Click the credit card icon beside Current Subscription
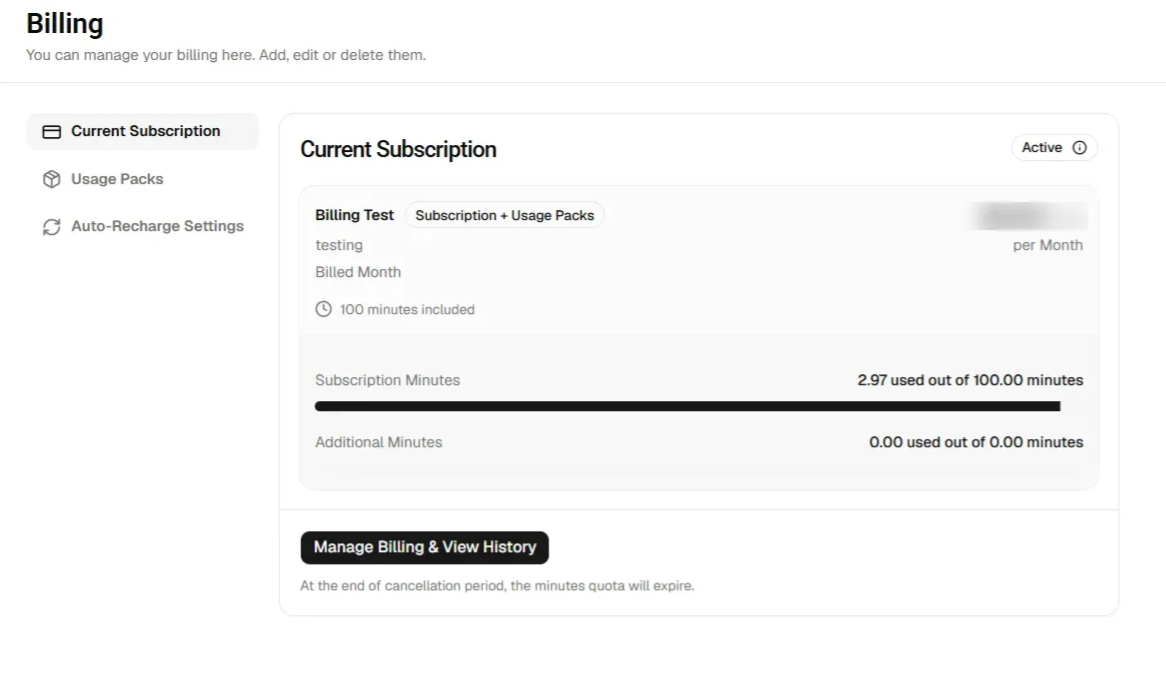Screen dimensions: 1166x681 click(51, 132)
